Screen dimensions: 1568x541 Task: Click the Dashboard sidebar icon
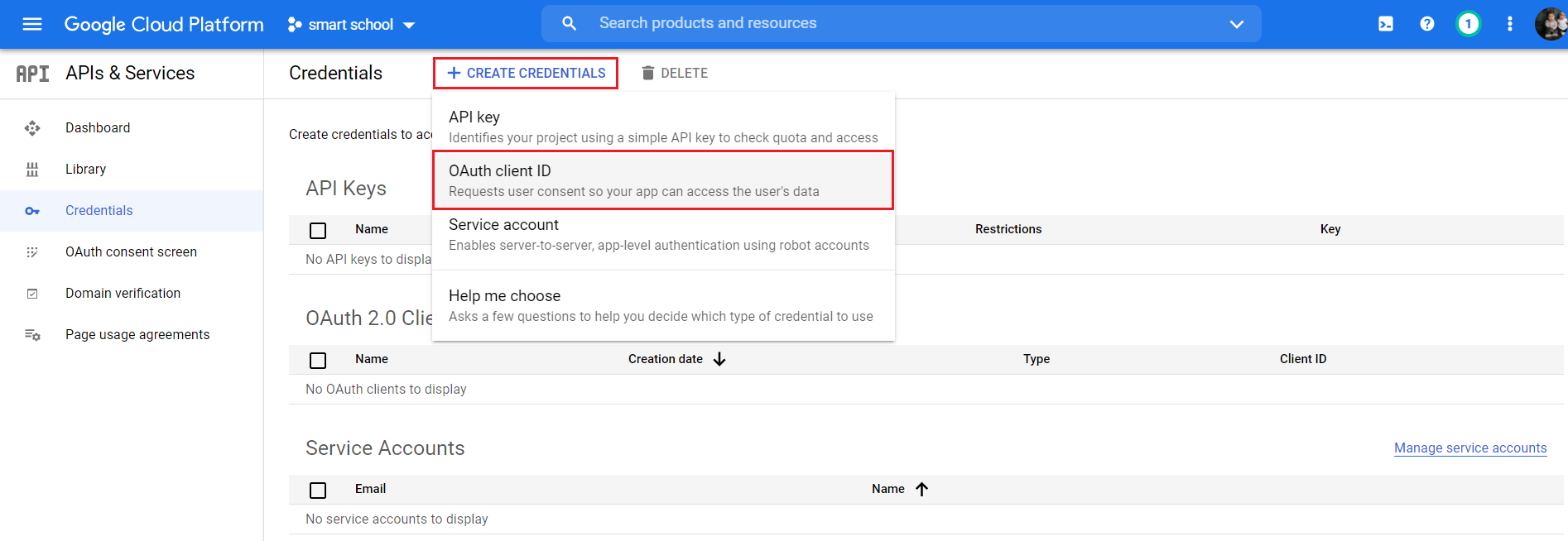point(32,128)
